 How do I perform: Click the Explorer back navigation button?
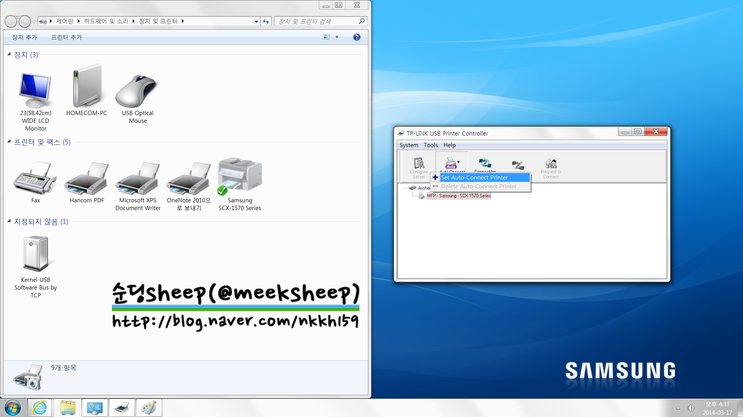click(11, 21)
